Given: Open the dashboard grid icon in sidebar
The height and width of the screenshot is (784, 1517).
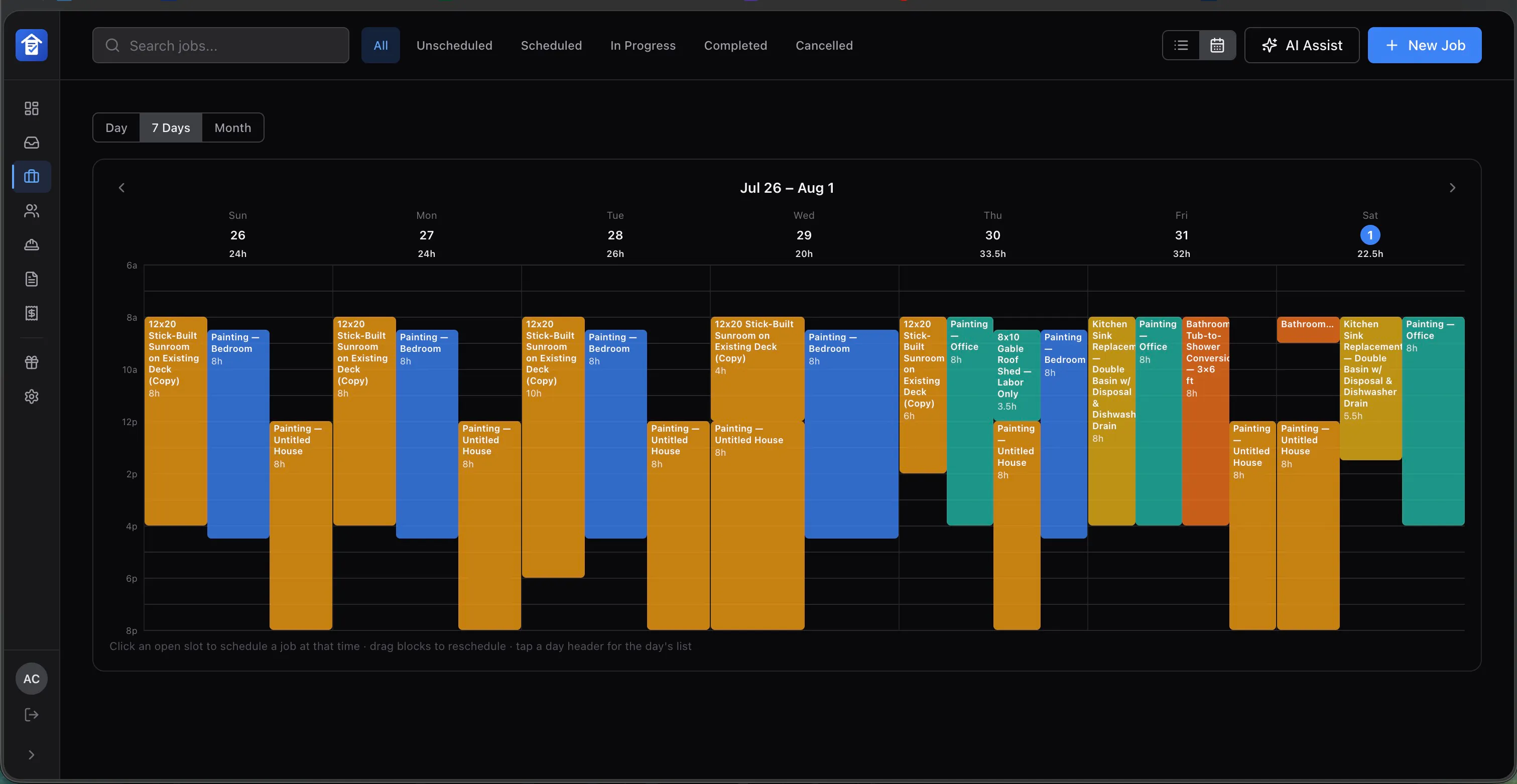Looking at the screenshot, I should (x=31, y=108).
